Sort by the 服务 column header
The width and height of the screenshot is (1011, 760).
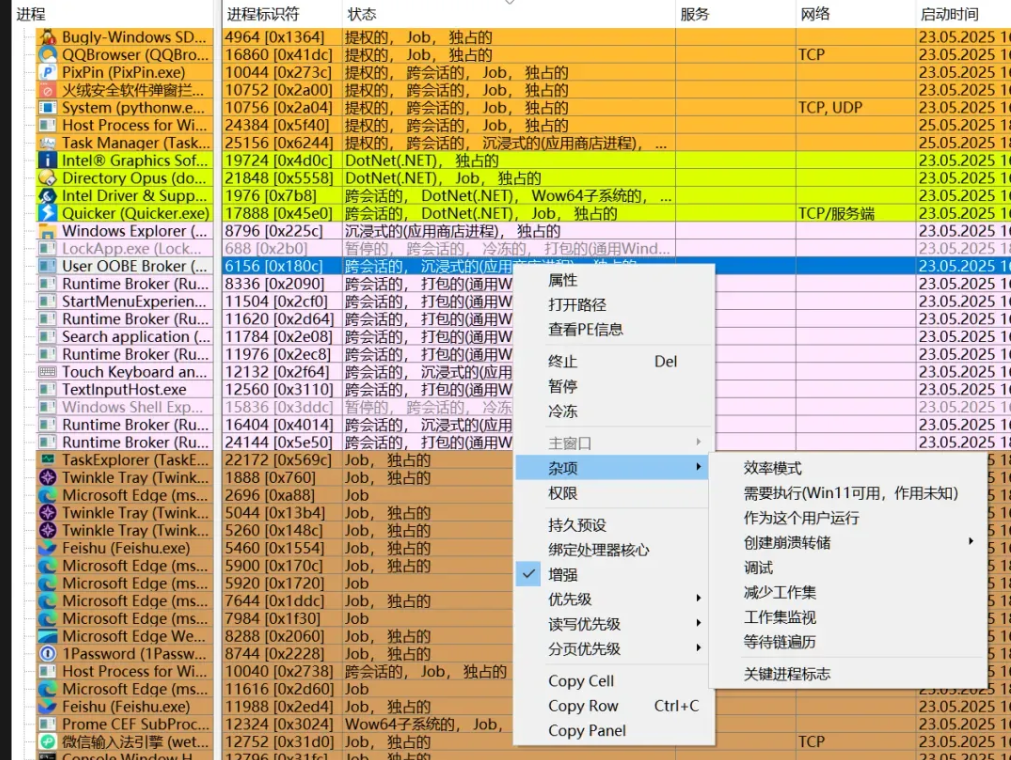pos(736,14)
